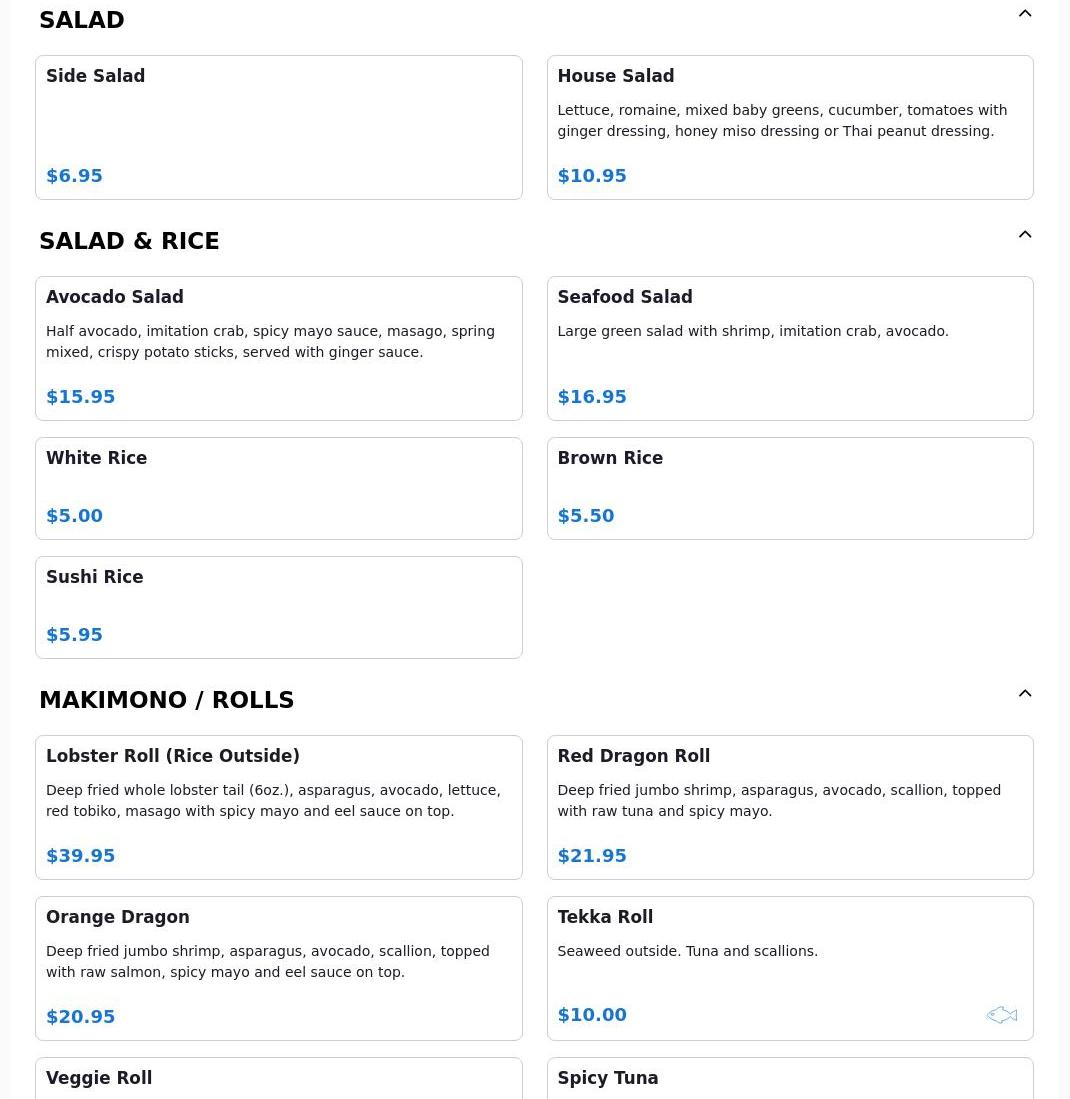Open the Spicy Tuna item

click(x=789, y=1079)
